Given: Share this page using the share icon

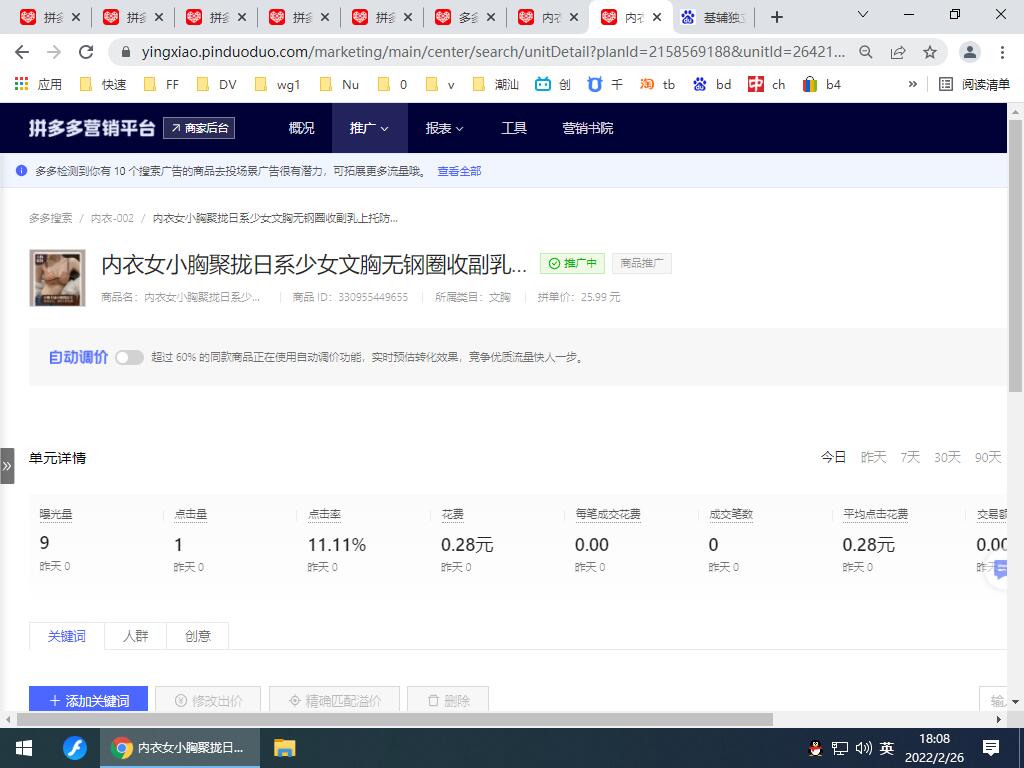Looking at the screenshot, I should (x=898, y=52).
